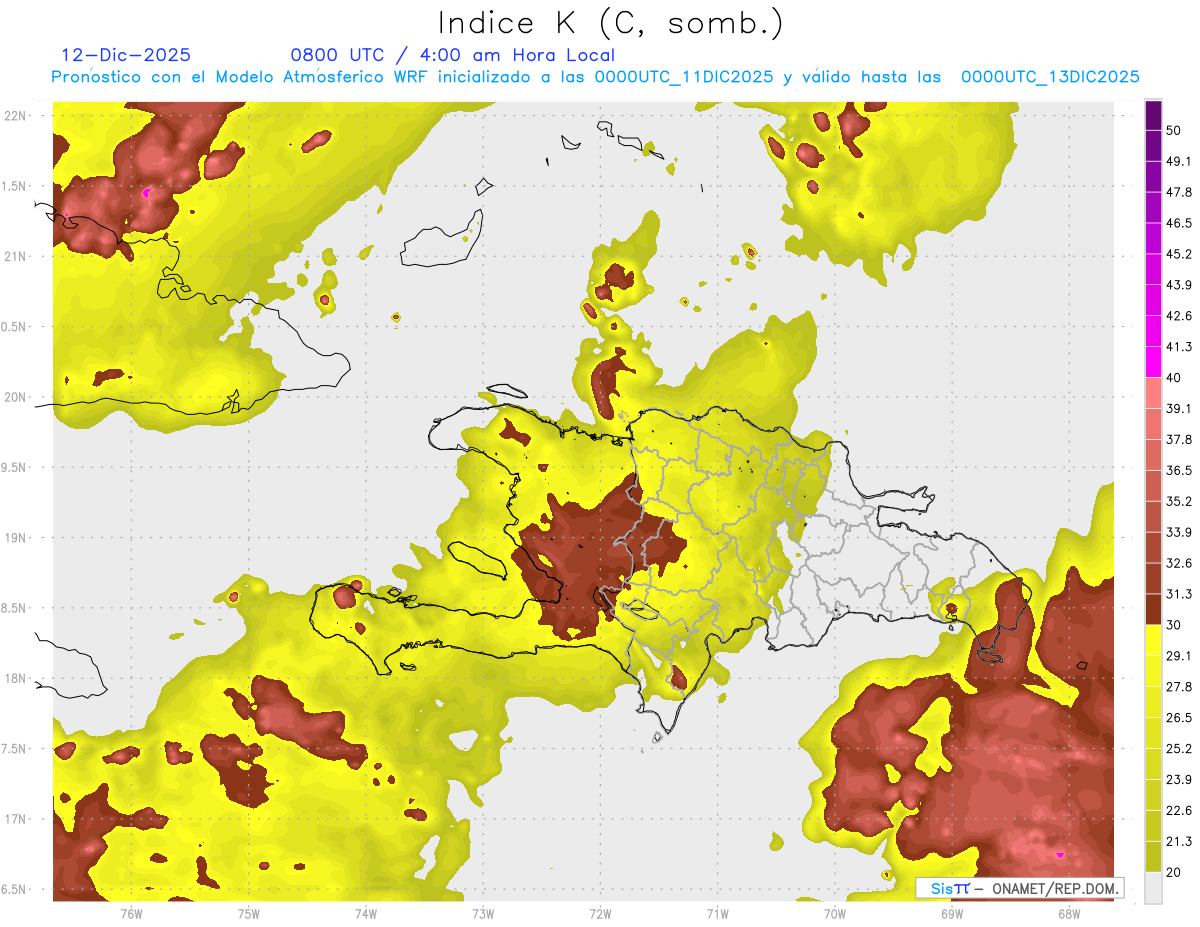Image resolution: width=1200 pixels, height=927 pixels.
Task: Click colorbar value "43.9"
Action: tap(1179, 285)
